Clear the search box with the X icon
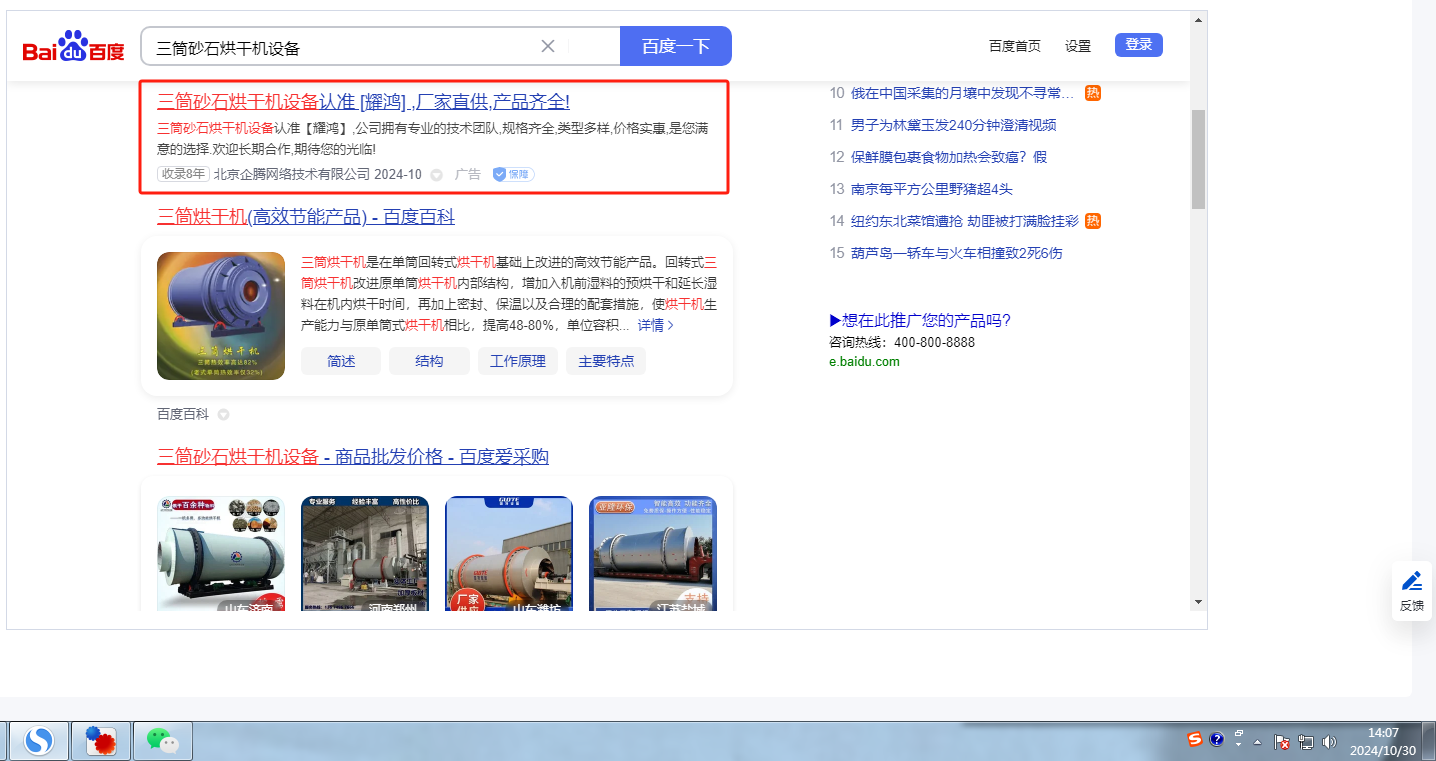Image resolution: width=1436 pixels, height=761 pixels. 548,46
